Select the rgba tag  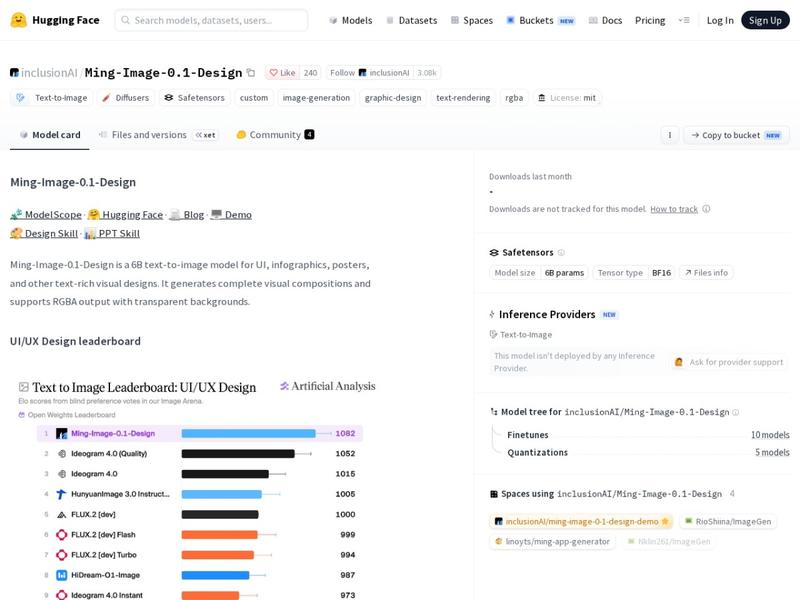point(514,97)
